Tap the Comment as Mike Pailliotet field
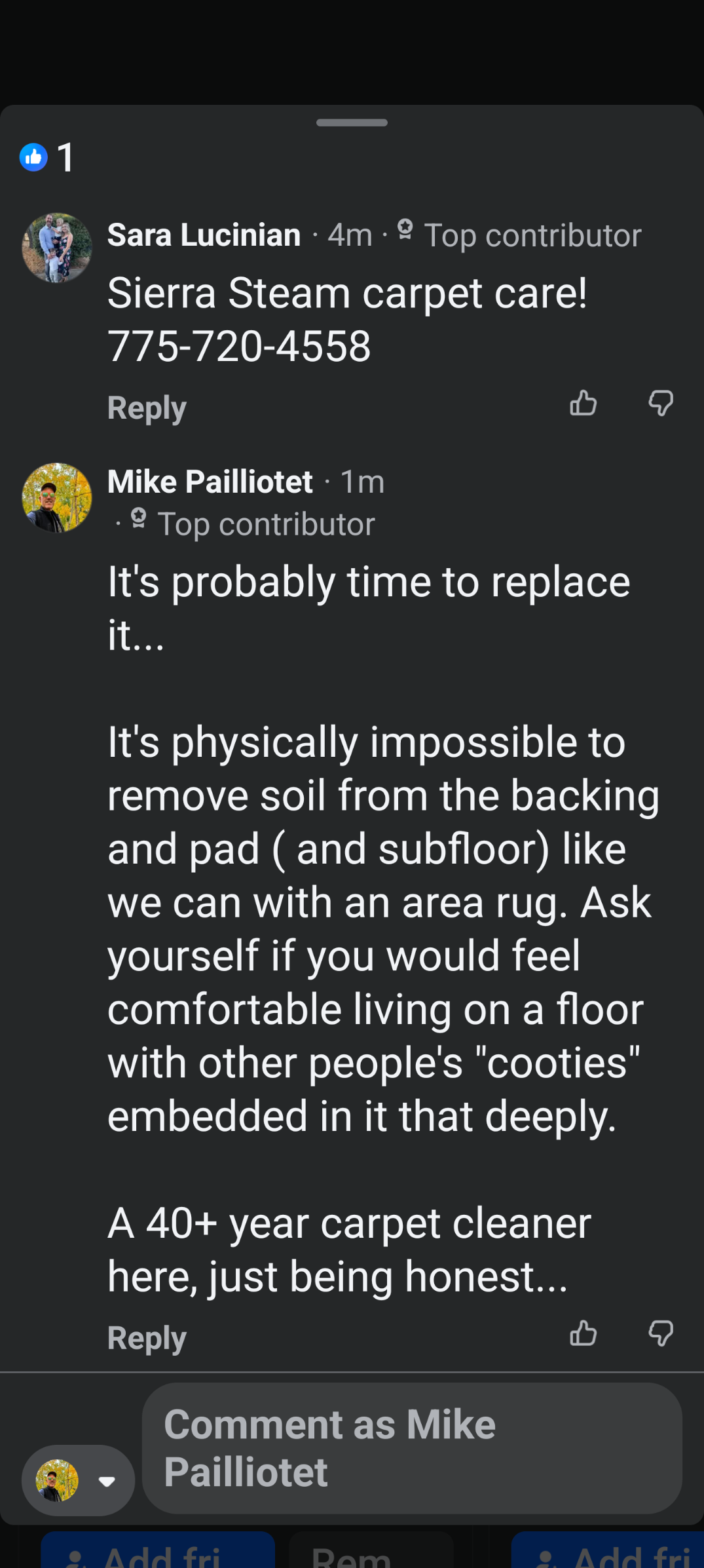This screenshot has width=704, height=1568. (x=411, y=1448)
